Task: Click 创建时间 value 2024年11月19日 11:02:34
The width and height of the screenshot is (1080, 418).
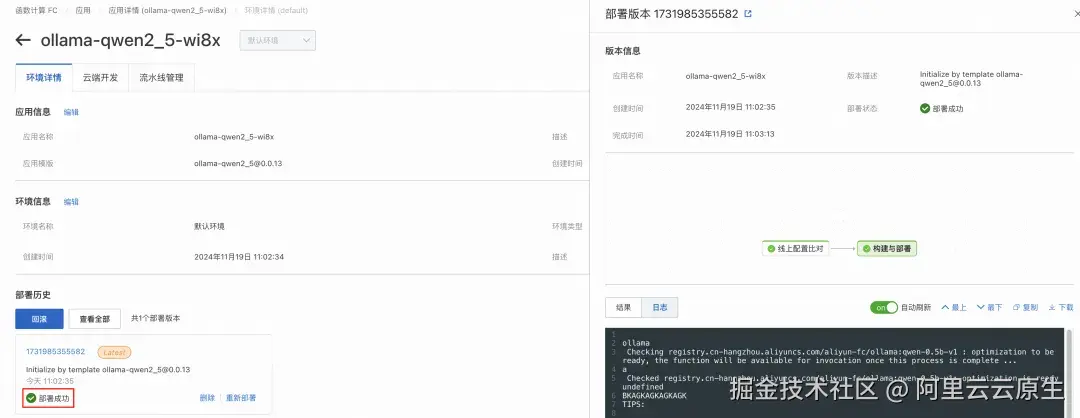Action: 239,257
